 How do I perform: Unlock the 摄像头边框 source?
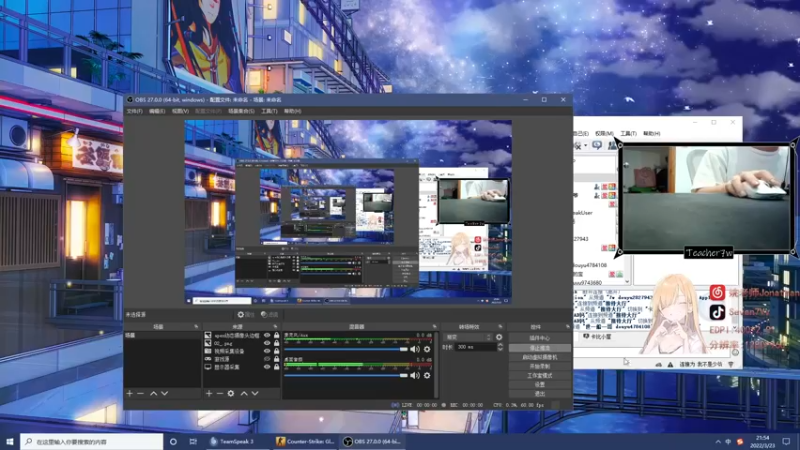click(277, 336)
